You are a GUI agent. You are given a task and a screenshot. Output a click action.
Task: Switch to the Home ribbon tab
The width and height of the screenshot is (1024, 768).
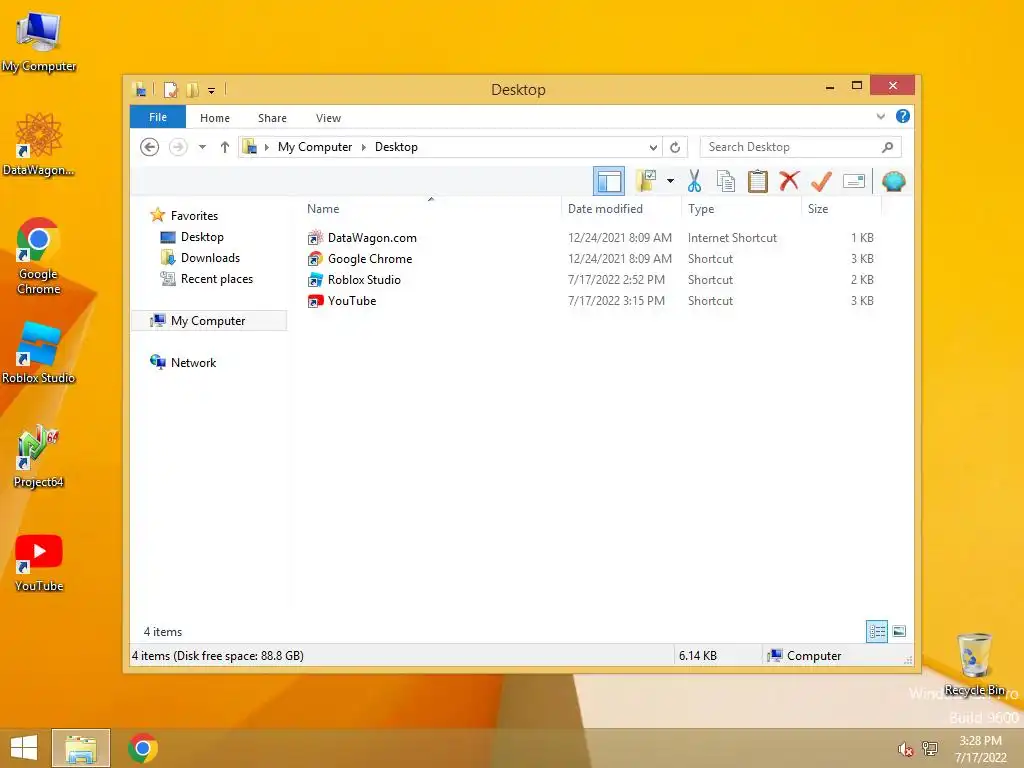pos(215,118)
